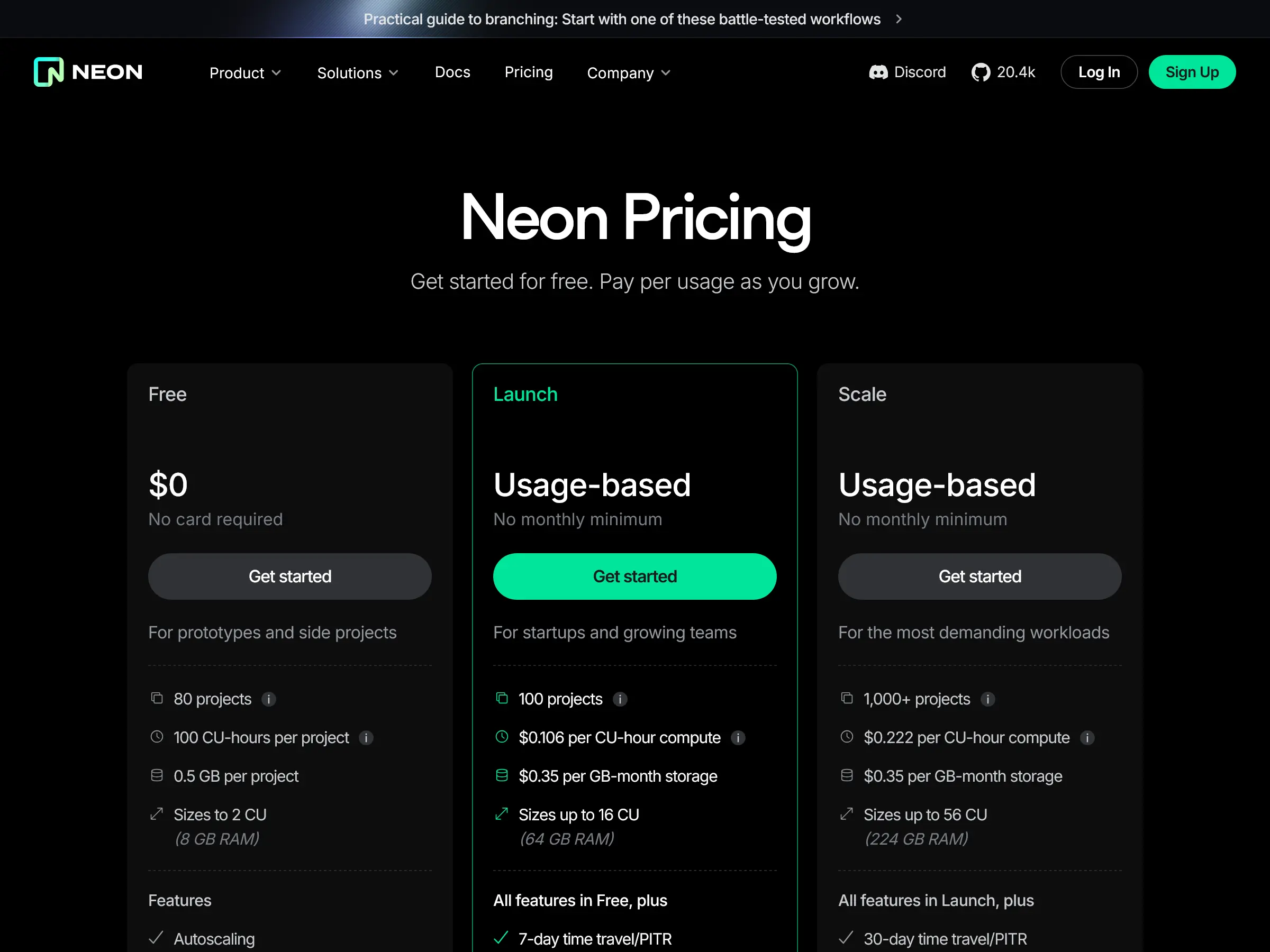Expand the Company dropdown

pyautogui.click(x=628, y=72)
